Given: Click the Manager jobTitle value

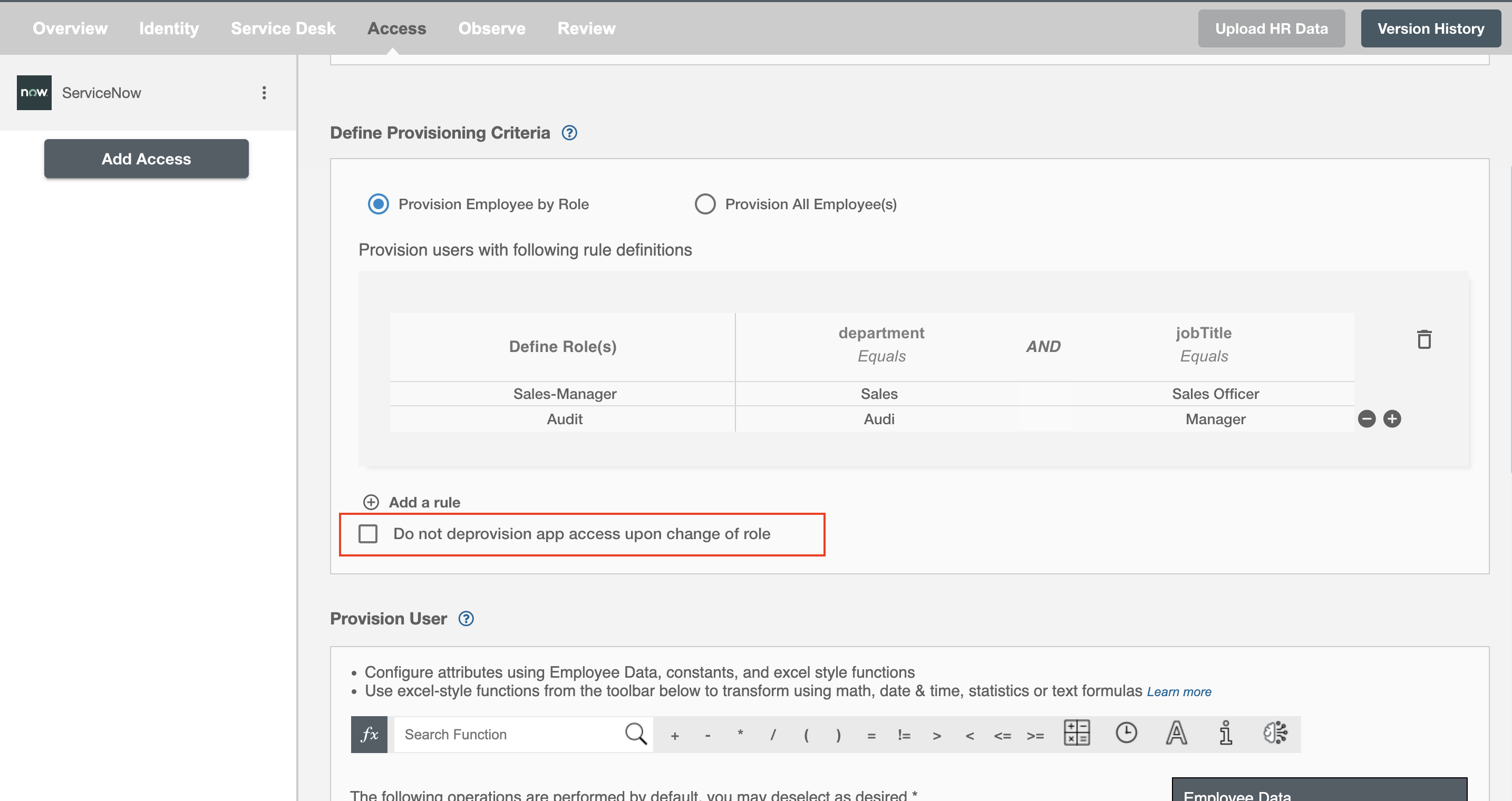Looking at the screenshot, I should [1215, 419].
